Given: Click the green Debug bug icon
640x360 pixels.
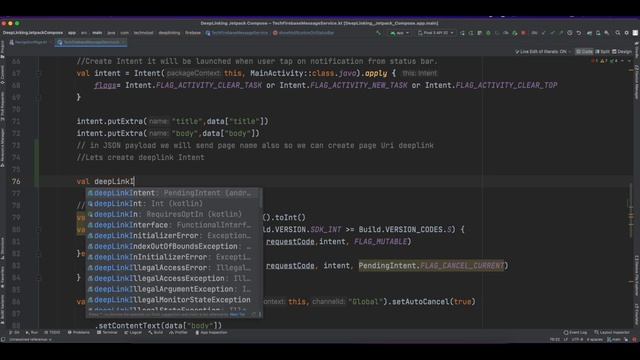Looking at the screenshot, I should coord(488,33).
